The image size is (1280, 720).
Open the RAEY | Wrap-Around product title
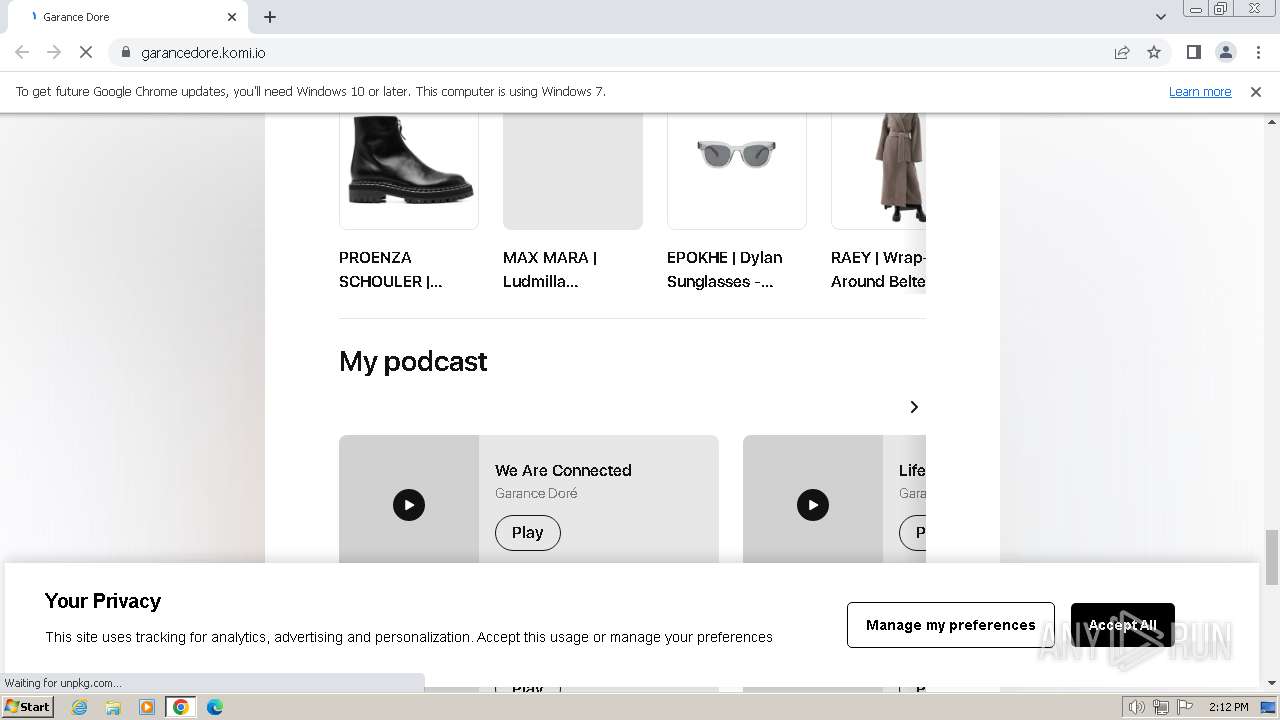click(878, 270)
